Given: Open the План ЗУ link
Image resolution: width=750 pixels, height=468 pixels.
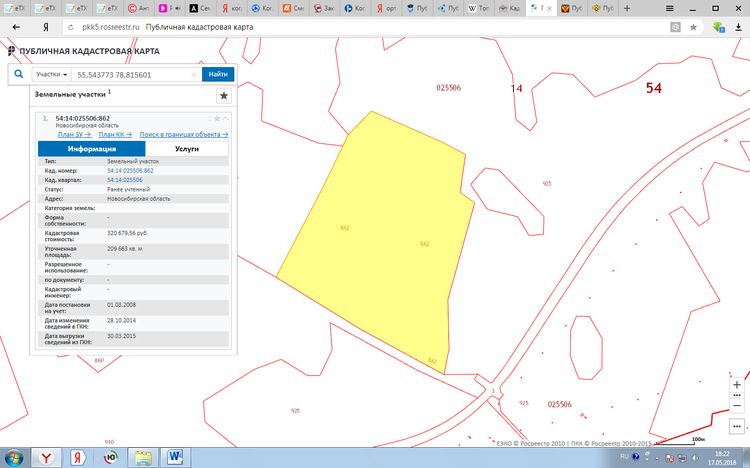Looking at the screenshot, I should (x=75, y=134).
